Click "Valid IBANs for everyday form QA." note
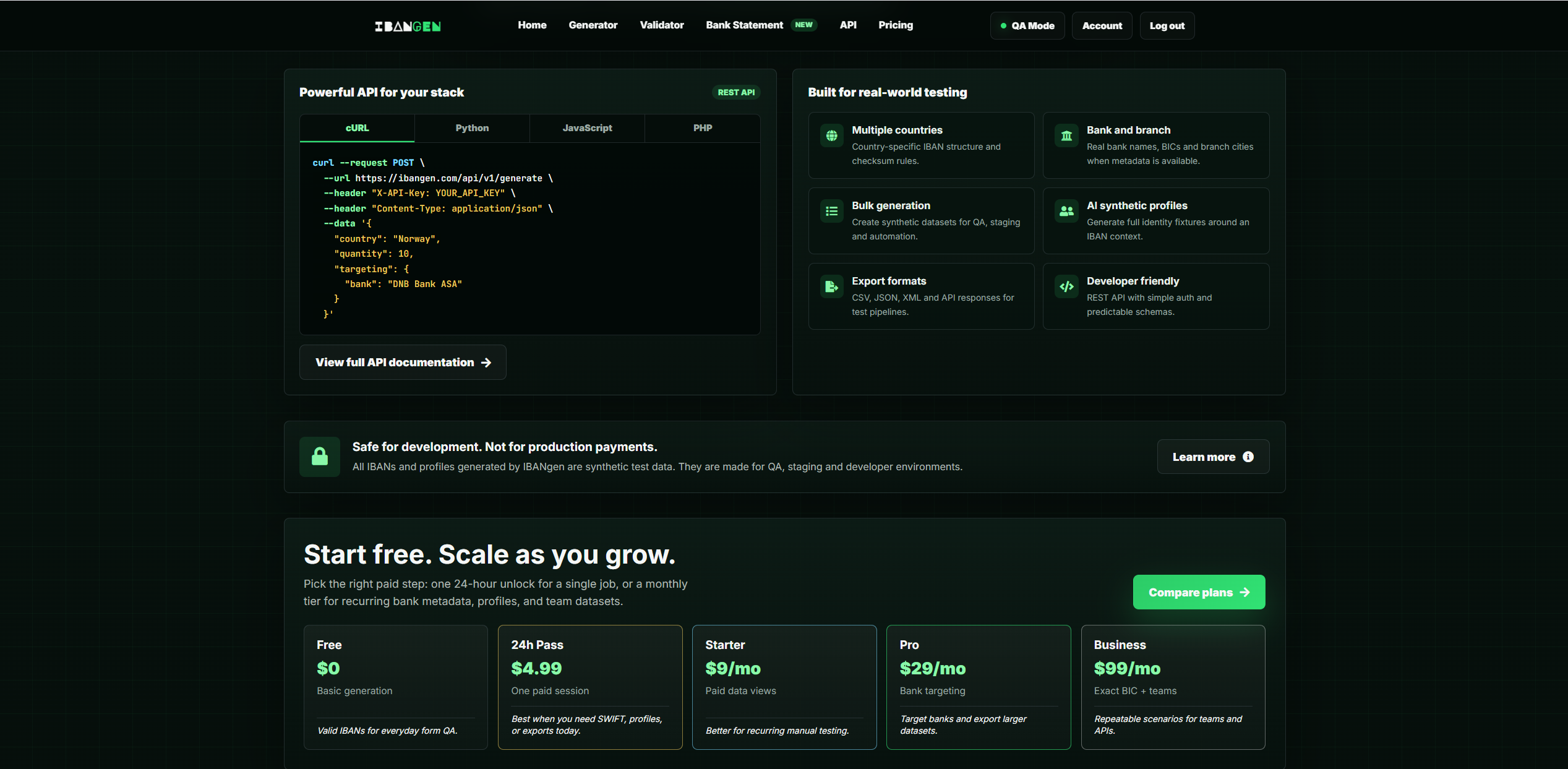This screenshot has height=769, width=1568. point(387,731)
